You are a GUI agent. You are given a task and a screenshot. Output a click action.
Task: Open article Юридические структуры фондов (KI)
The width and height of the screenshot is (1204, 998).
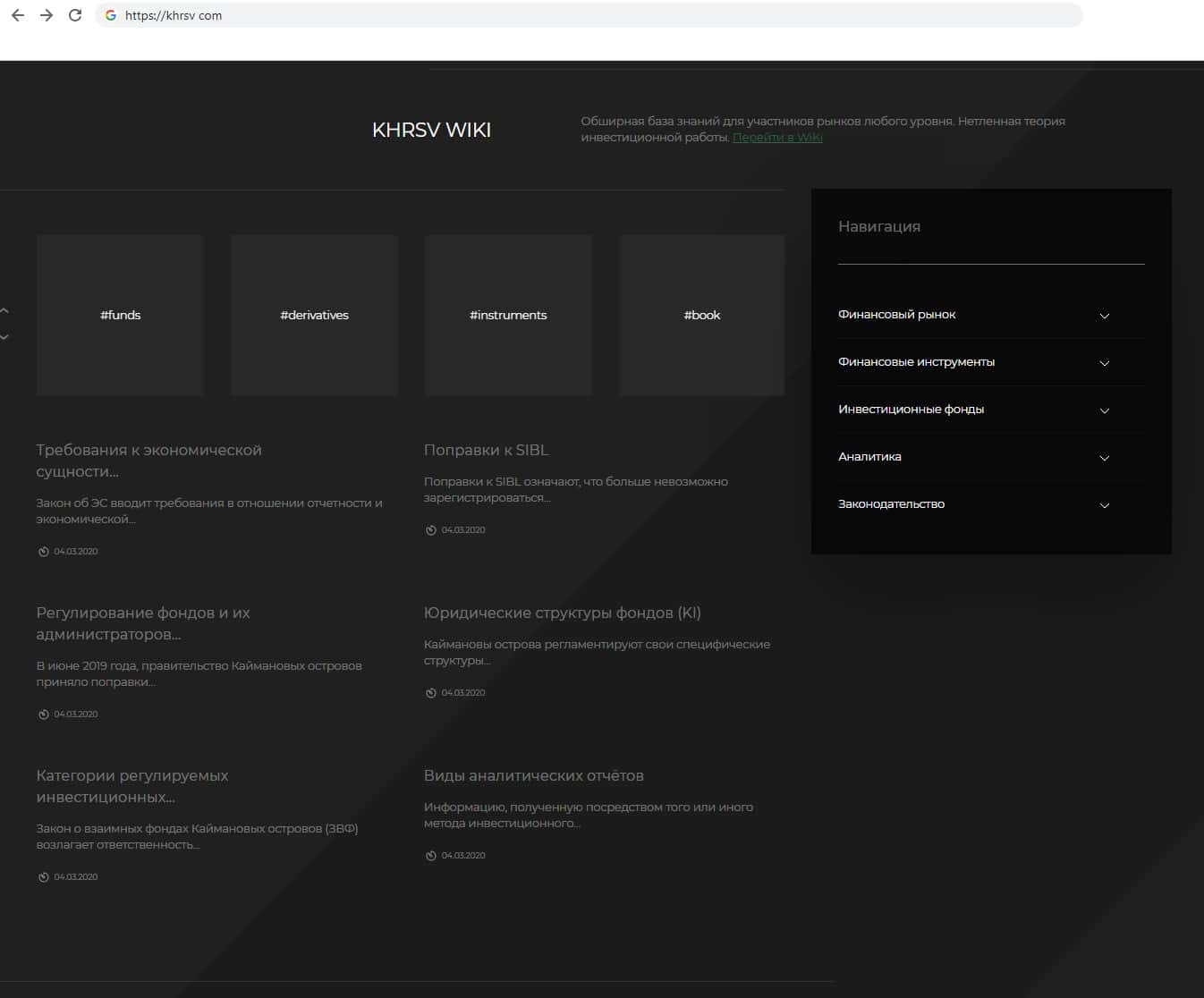562,613
